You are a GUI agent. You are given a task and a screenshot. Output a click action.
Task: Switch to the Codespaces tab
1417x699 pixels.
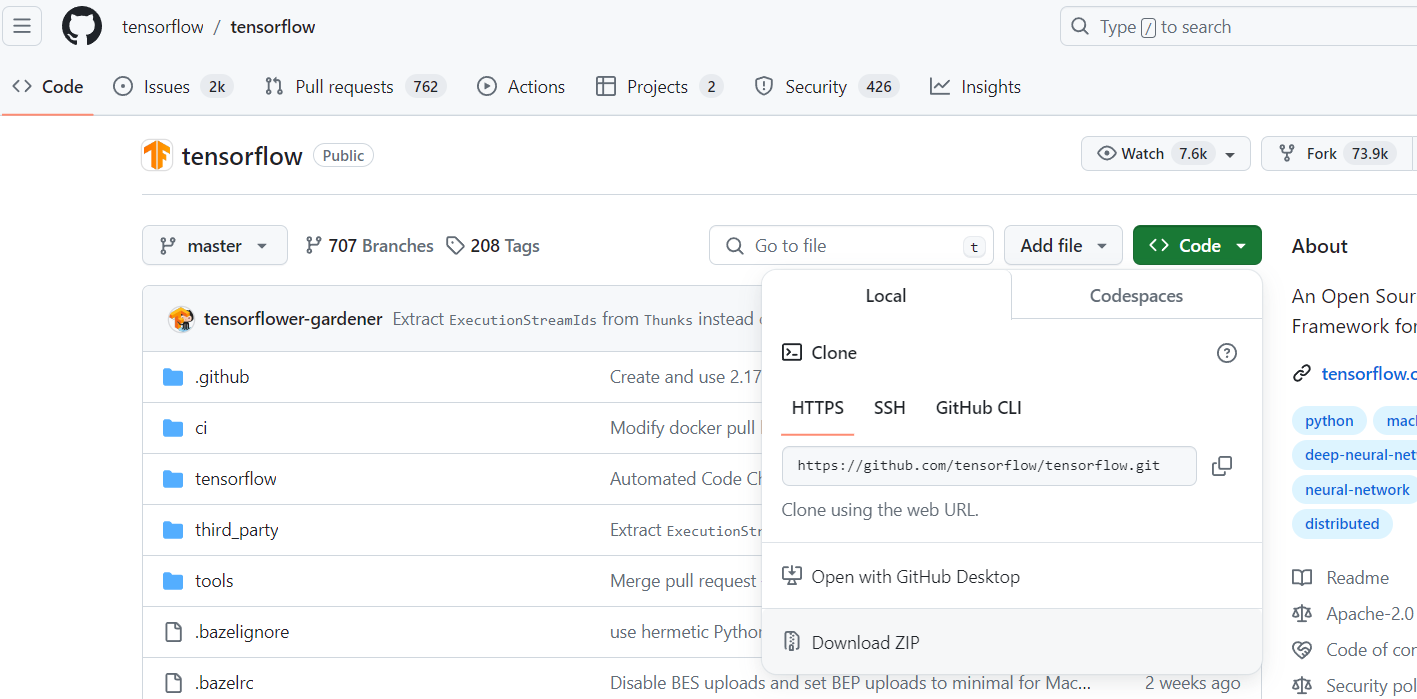tap(1136, 296)
